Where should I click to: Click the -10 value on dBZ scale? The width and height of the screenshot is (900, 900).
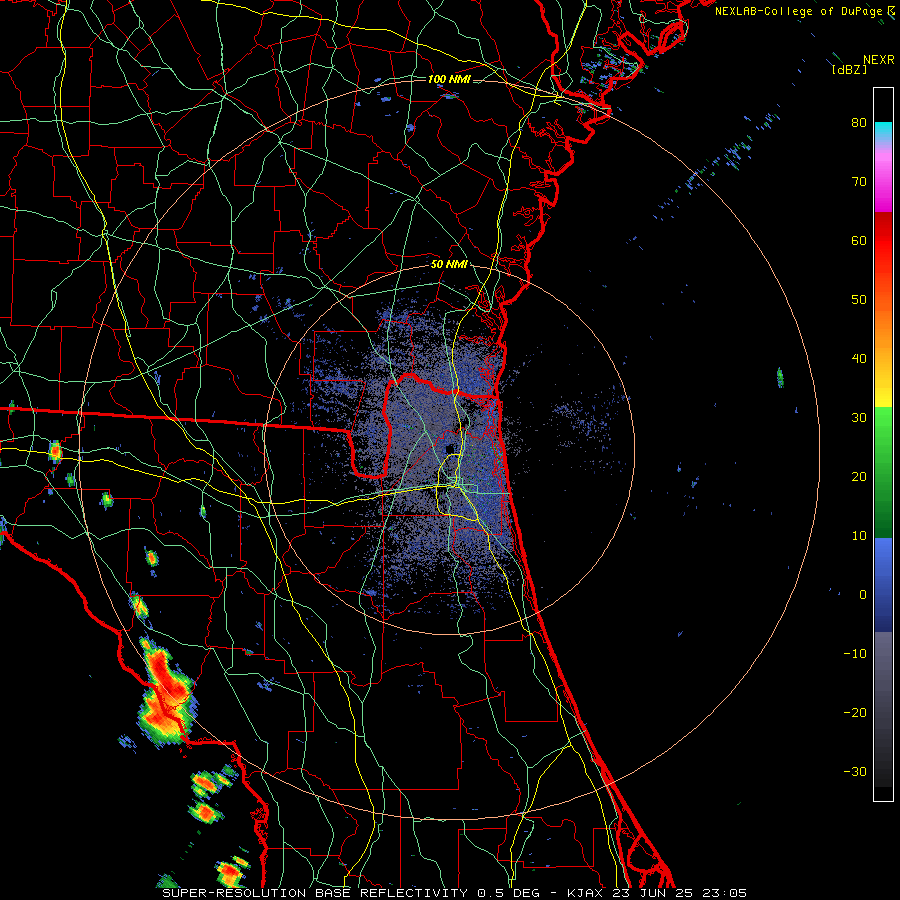coord(855,654)
